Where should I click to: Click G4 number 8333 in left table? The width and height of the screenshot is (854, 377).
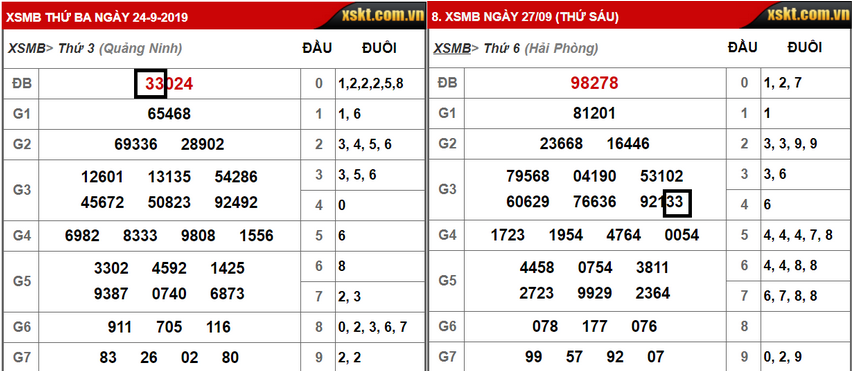(140, 236)
